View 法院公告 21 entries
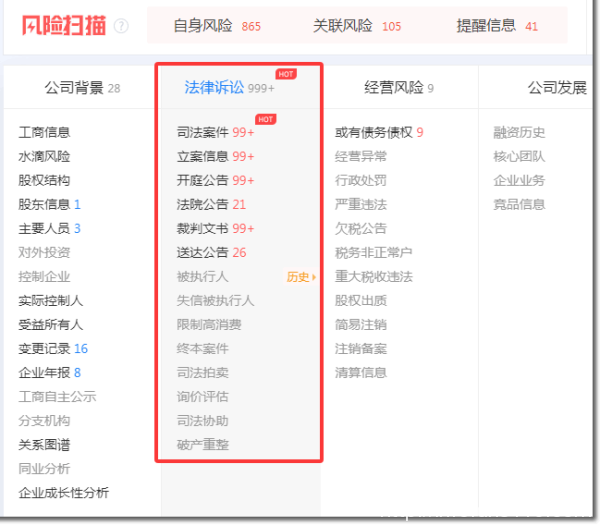 (211, 204)
